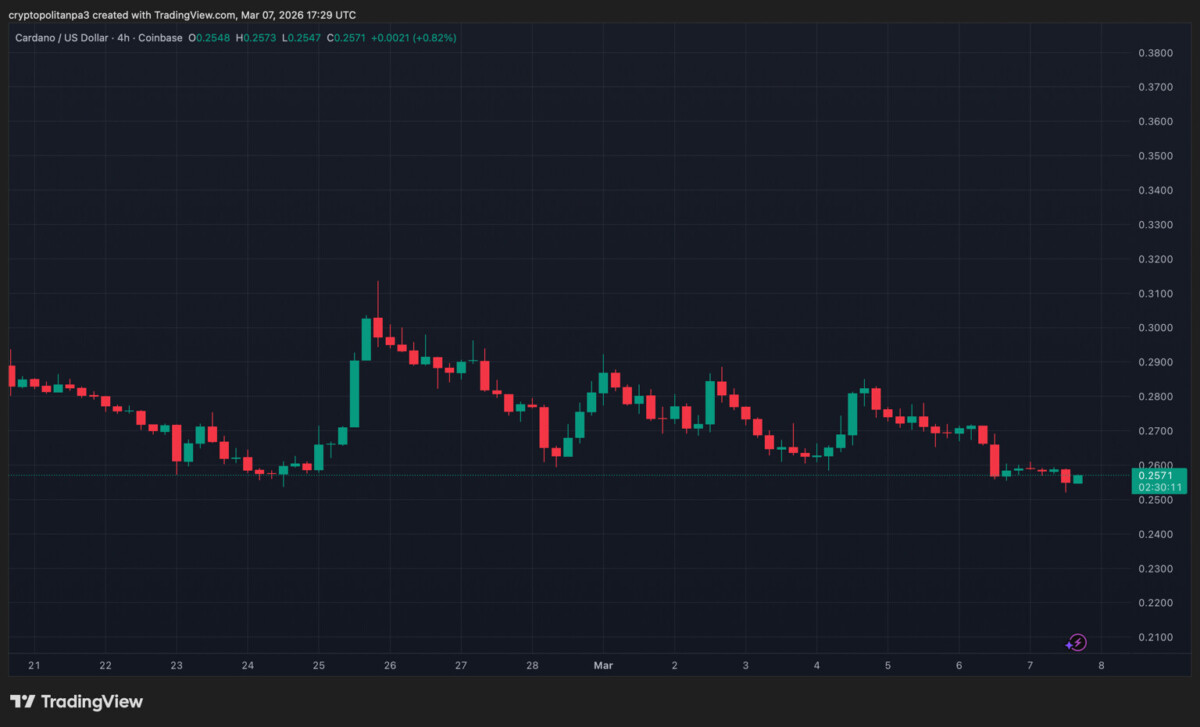
Task: Click the tall green candle before date 26
Action: 354,393
